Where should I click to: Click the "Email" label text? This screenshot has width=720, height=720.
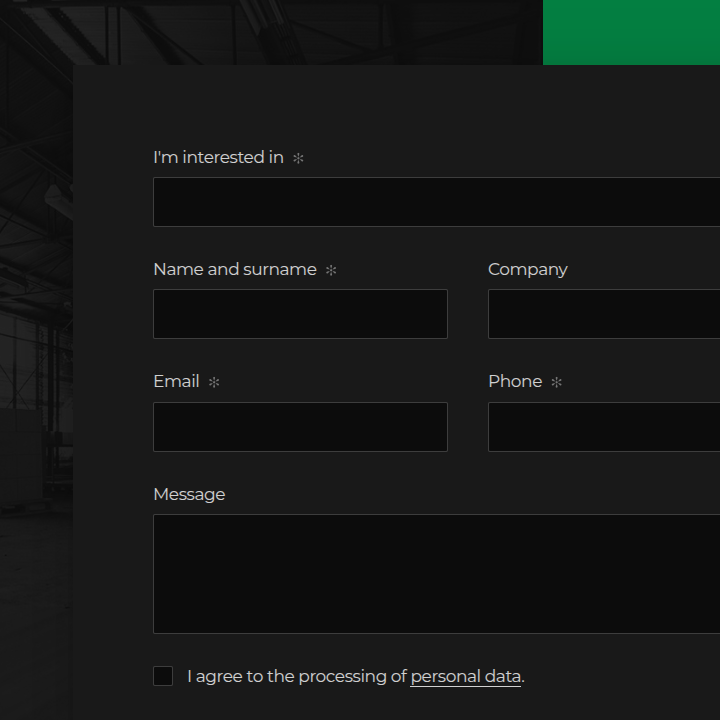(x=176, y=381)
